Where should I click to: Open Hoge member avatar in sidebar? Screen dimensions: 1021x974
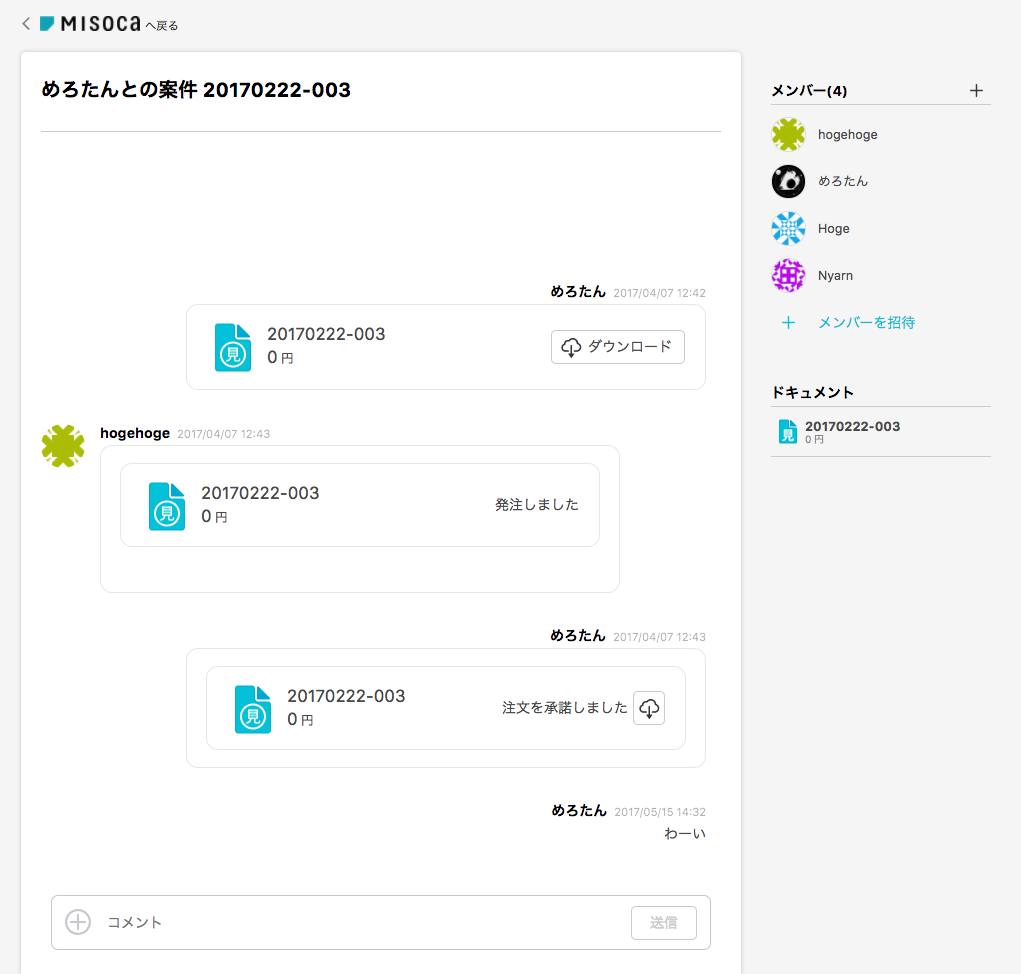coord(788,229)
